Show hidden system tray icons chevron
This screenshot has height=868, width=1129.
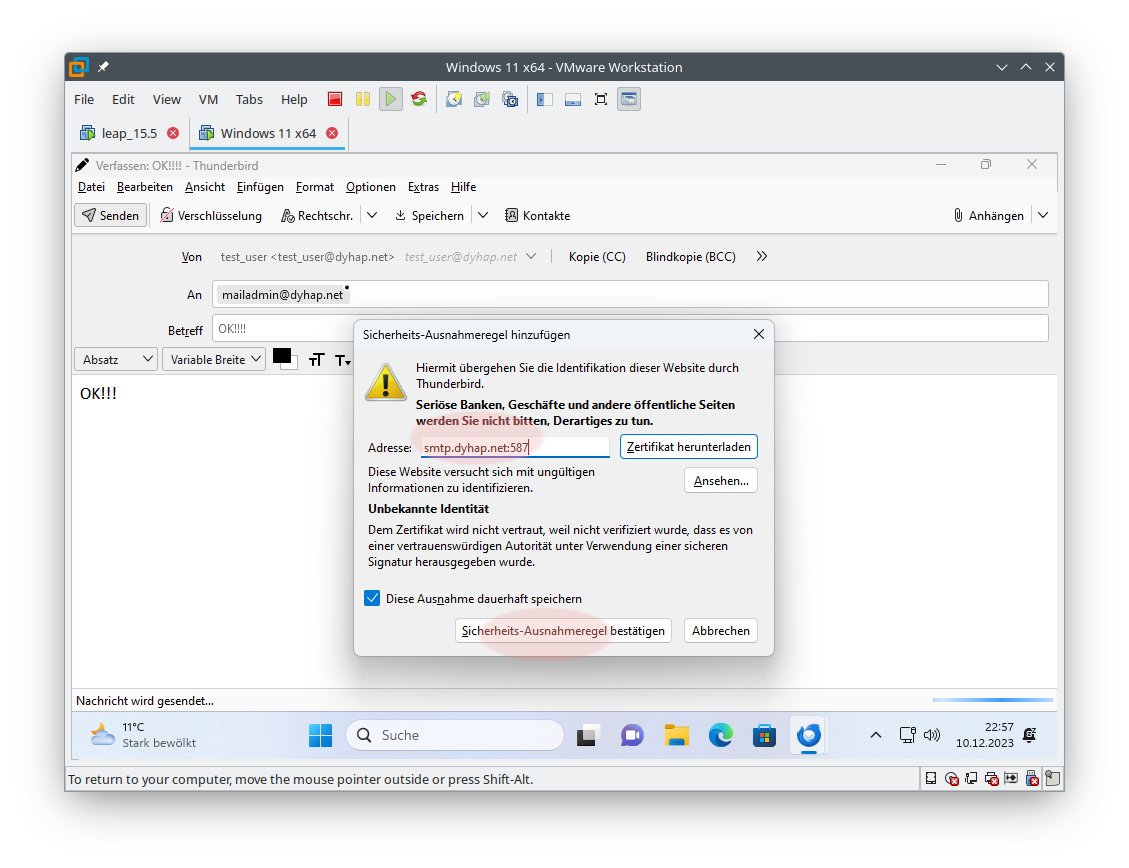(876, 735)
